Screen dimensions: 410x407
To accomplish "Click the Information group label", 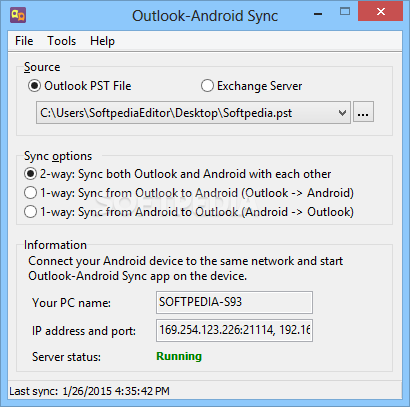I will (55, 245).
